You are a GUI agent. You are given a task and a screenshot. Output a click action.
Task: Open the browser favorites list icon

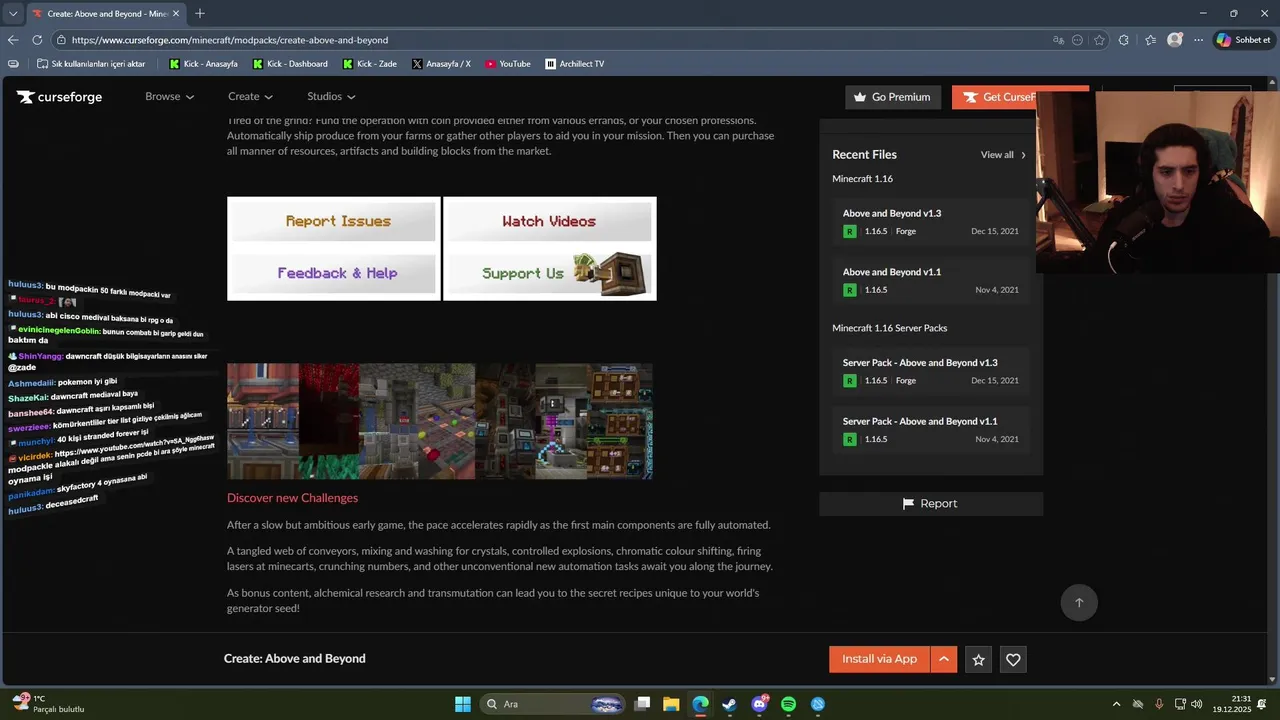(1151, 40)
